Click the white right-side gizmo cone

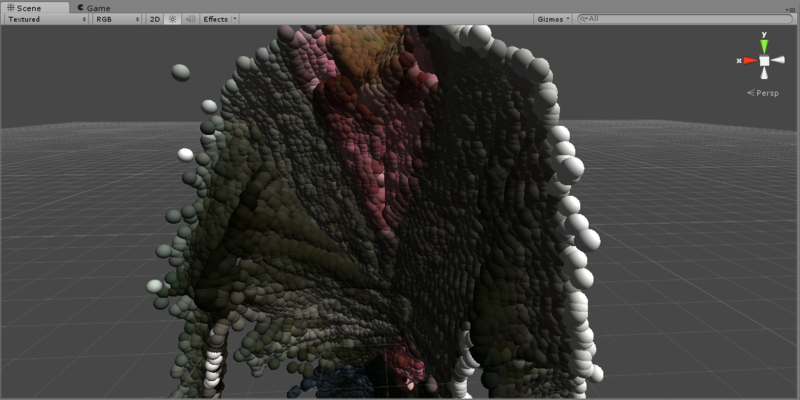click(778, 60)
